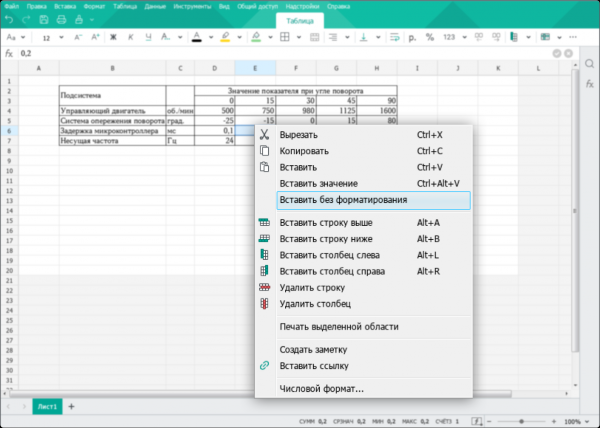The width and height of the screenshot is (600, 428).
Task: Click the 'Вставить строку выше' row icon
Action: [x=265, y=223]
